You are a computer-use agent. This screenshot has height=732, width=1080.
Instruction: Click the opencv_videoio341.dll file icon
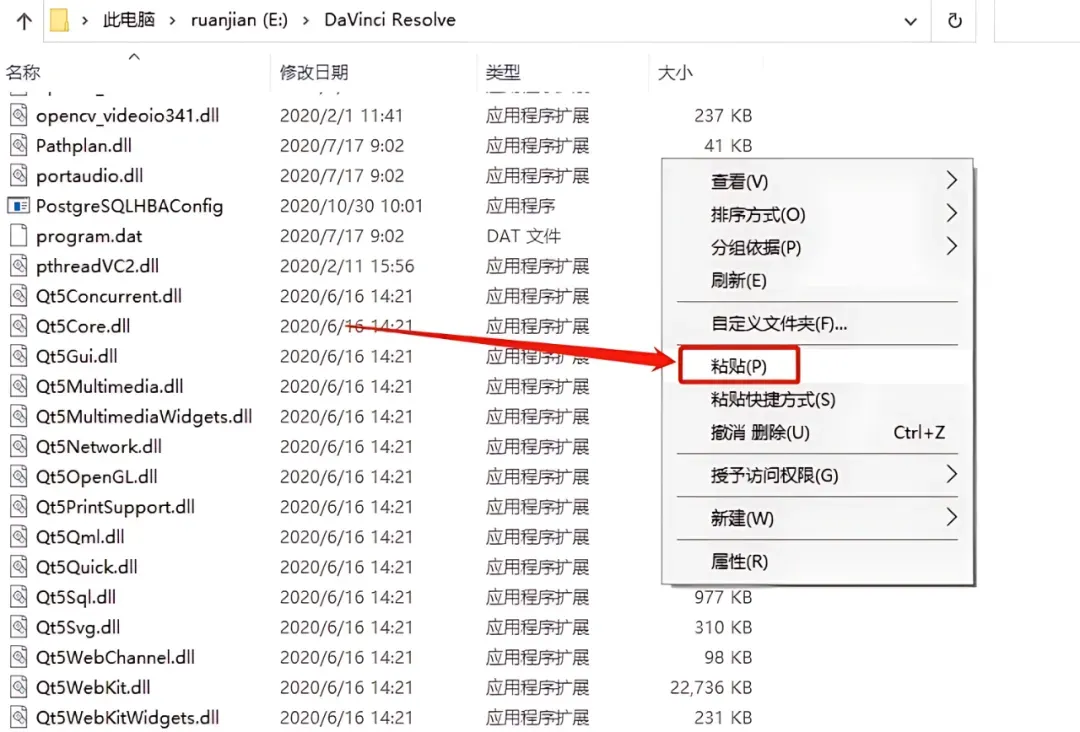pos(19,115)
